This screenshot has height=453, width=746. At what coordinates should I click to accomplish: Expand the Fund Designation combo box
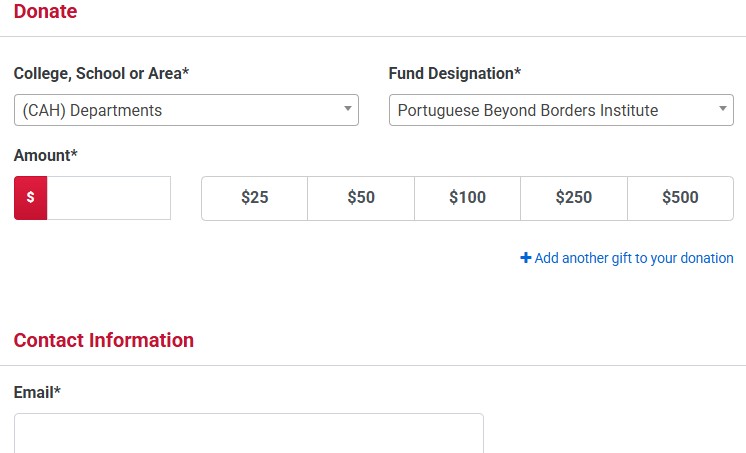tap(560, 110)
